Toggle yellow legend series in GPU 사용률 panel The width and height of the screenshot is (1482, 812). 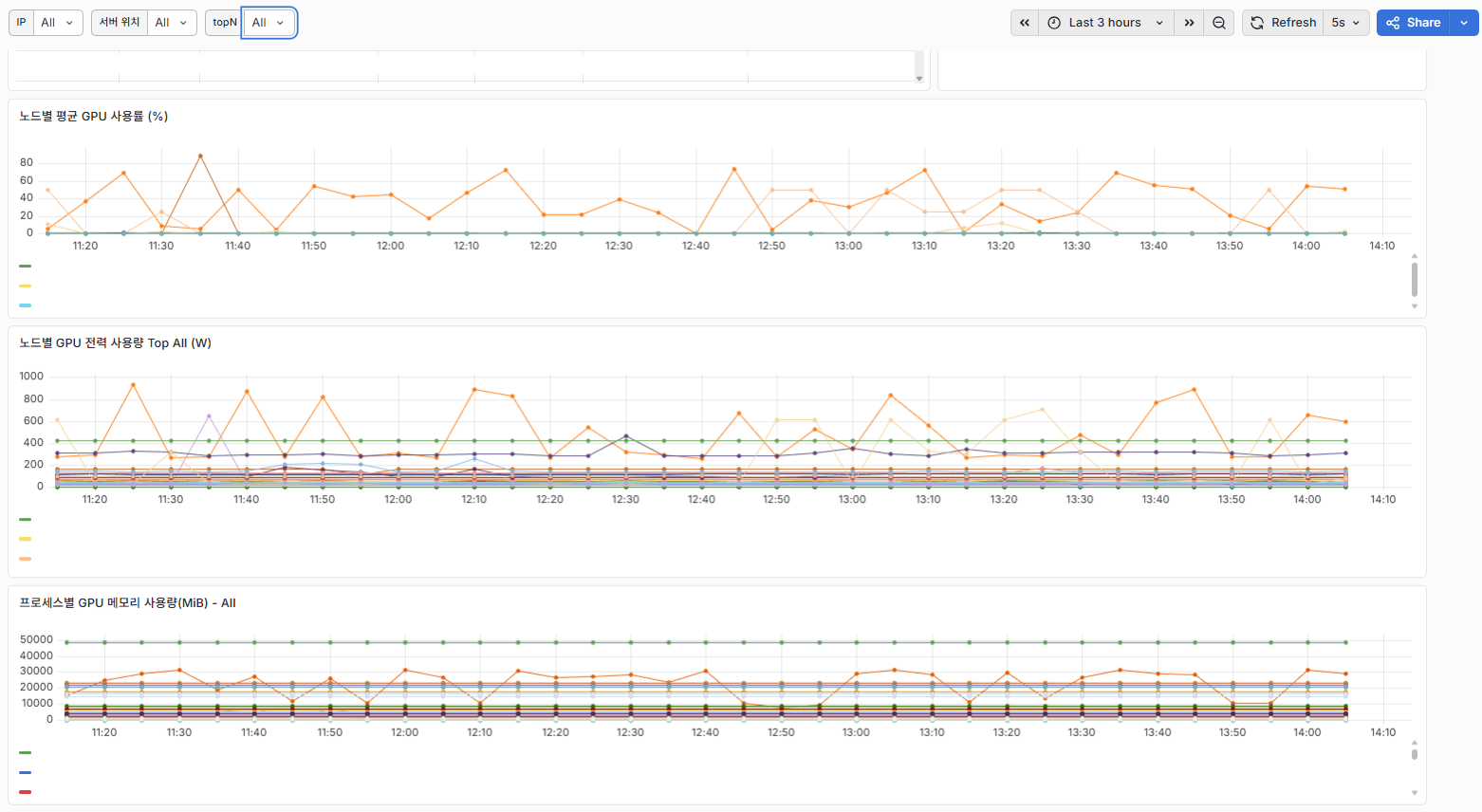(x=26, y=286)
